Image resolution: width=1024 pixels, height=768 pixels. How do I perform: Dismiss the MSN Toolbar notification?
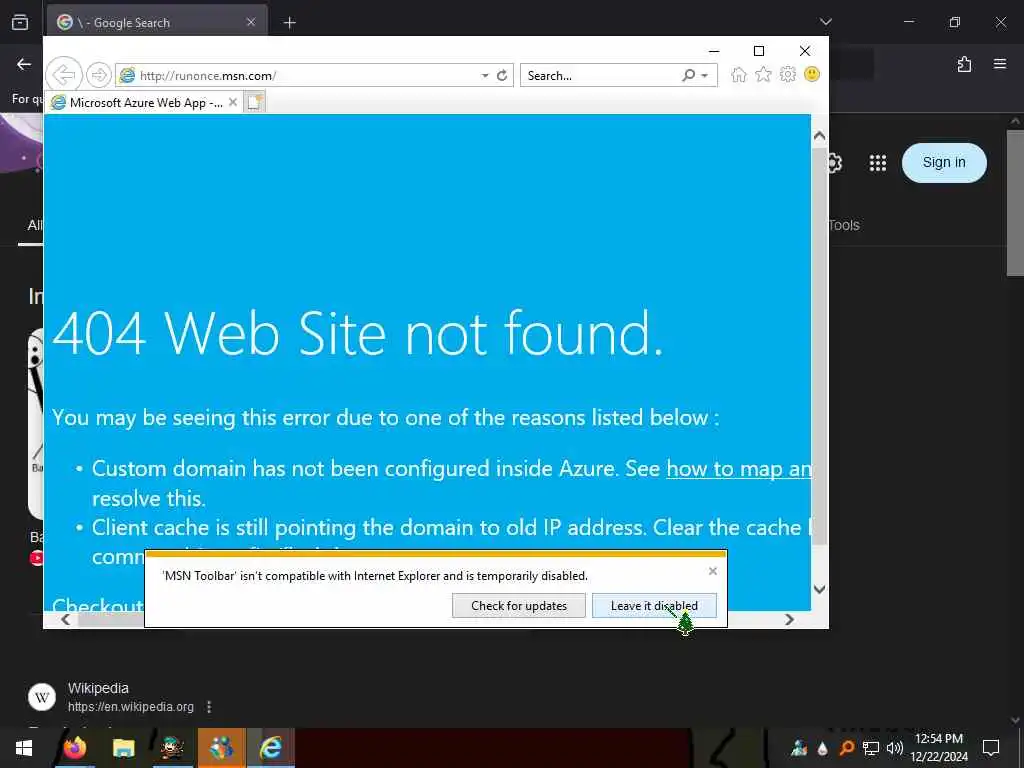click(712, 571)
